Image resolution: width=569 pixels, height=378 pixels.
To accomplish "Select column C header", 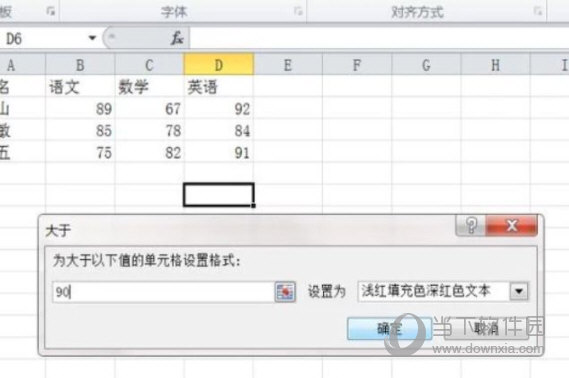I will (x=149, y=65).
